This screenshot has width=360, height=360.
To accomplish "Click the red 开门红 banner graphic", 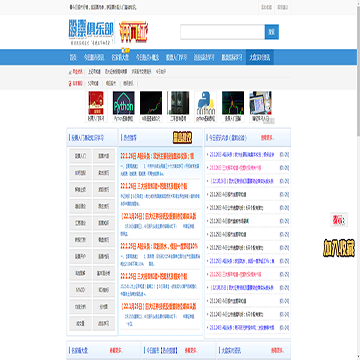I will pyautogui.click(x=133, y=32).
